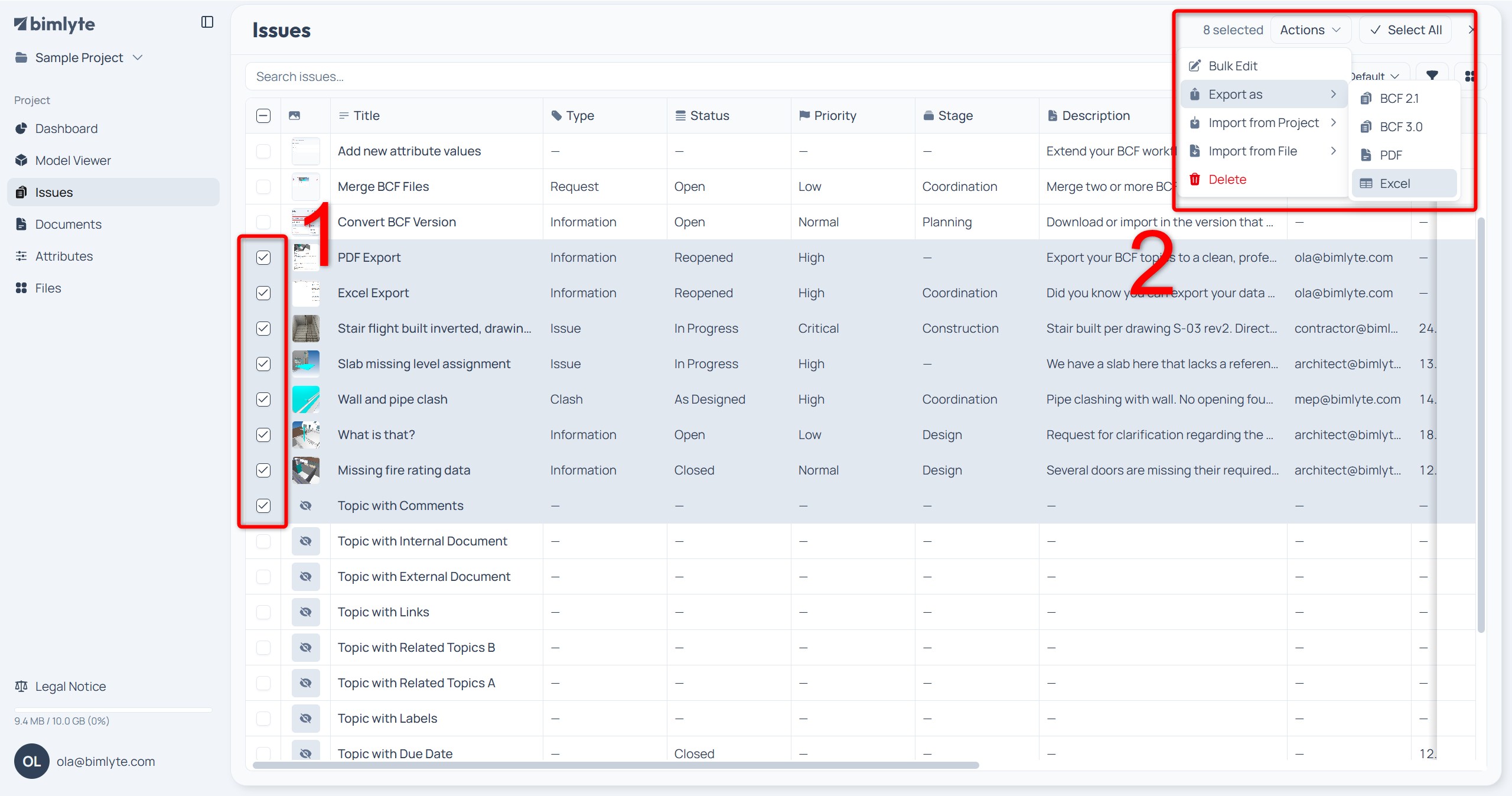This screenshot has height=796, width=1512.
Task: Export as BCF 2.1
Action: tap(1404, 99)
